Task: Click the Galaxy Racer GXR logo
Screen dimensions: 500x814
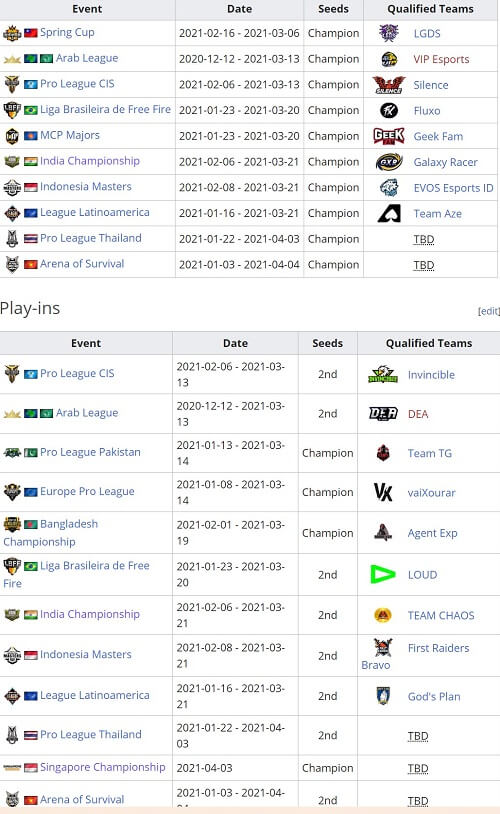Action: (x=389, y=162)
